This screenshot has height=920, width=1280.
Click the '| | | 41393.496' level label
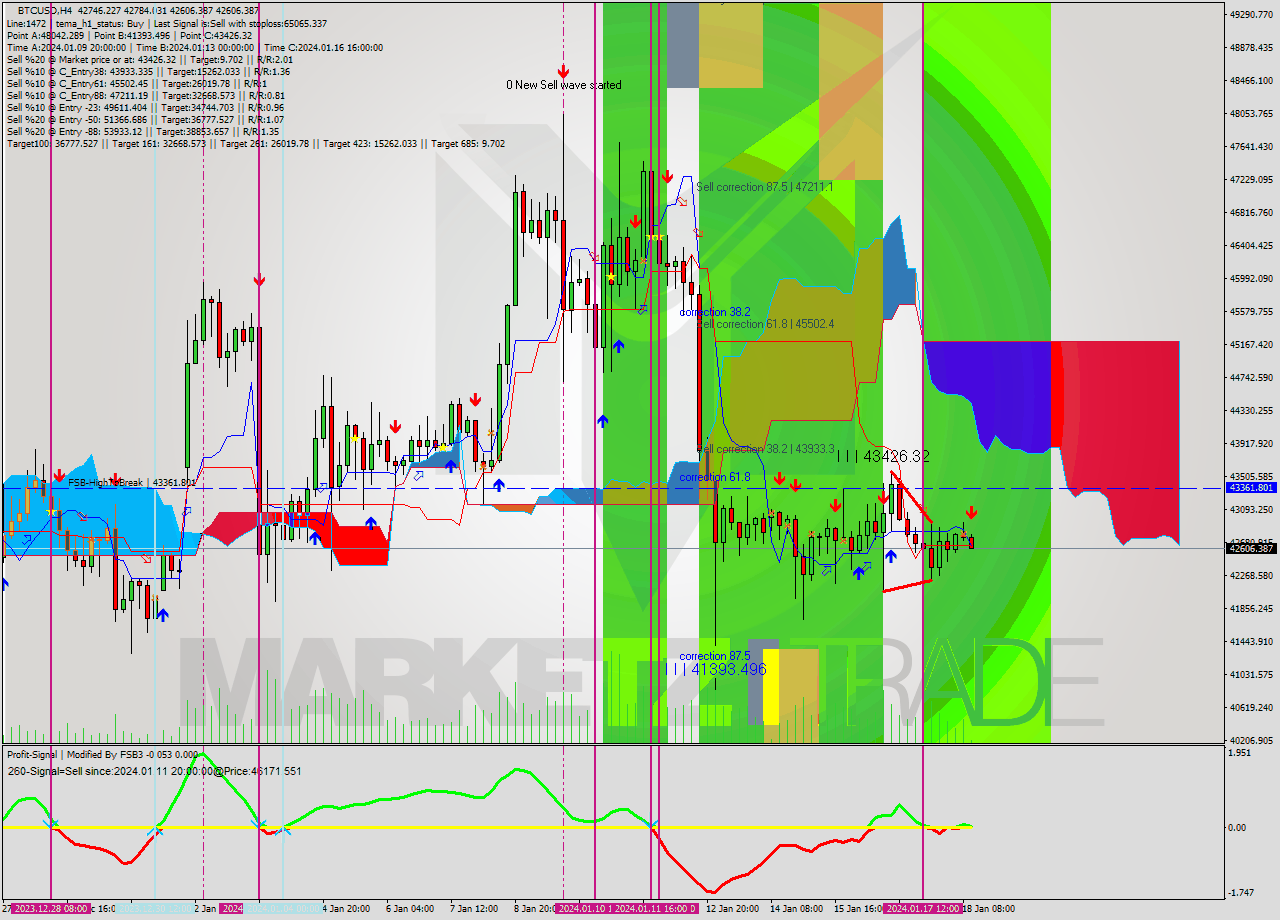pos(716,669)
